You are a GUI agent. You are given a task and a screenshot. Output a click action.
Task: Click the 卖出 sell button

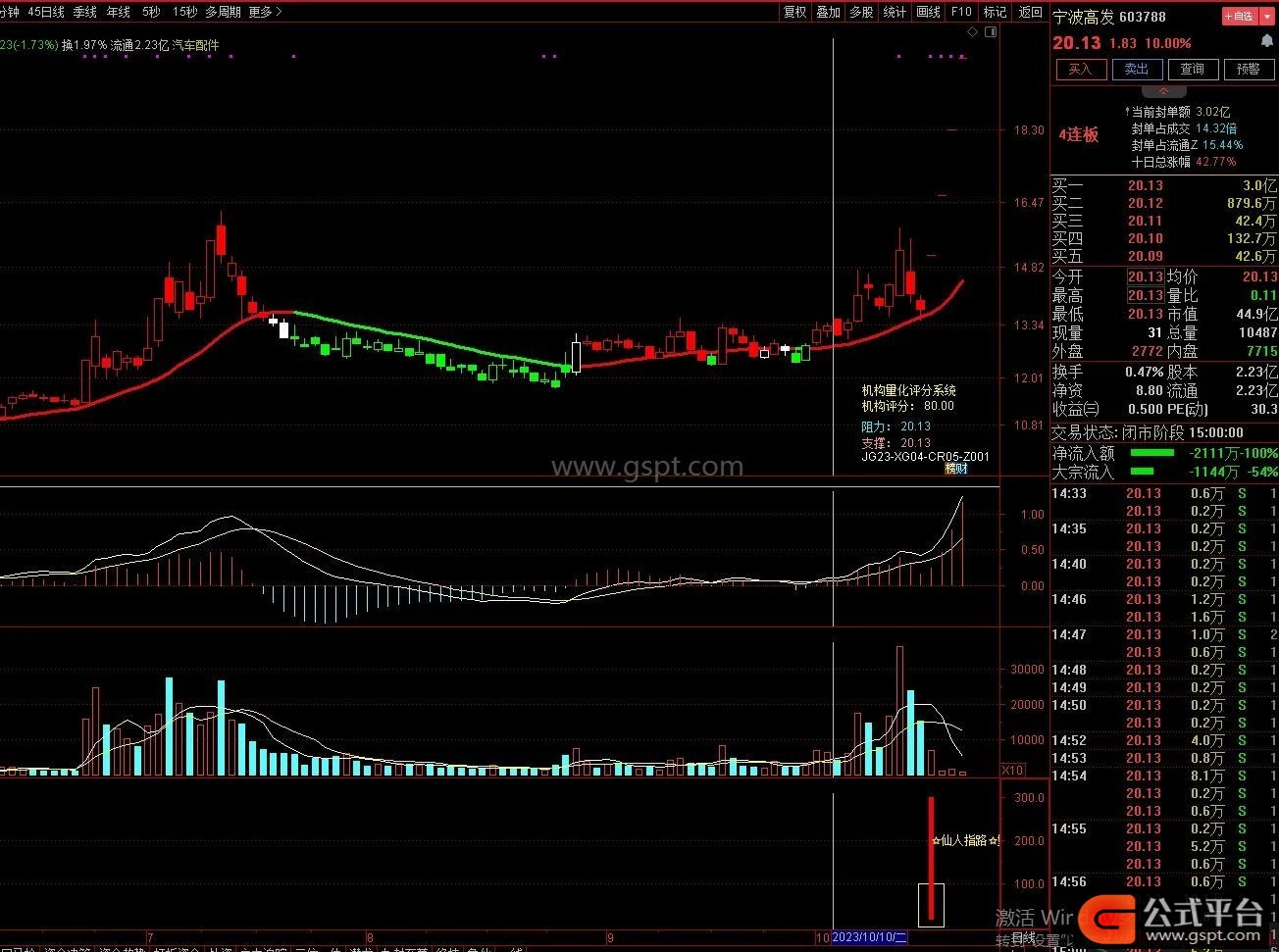point(1137,70)
